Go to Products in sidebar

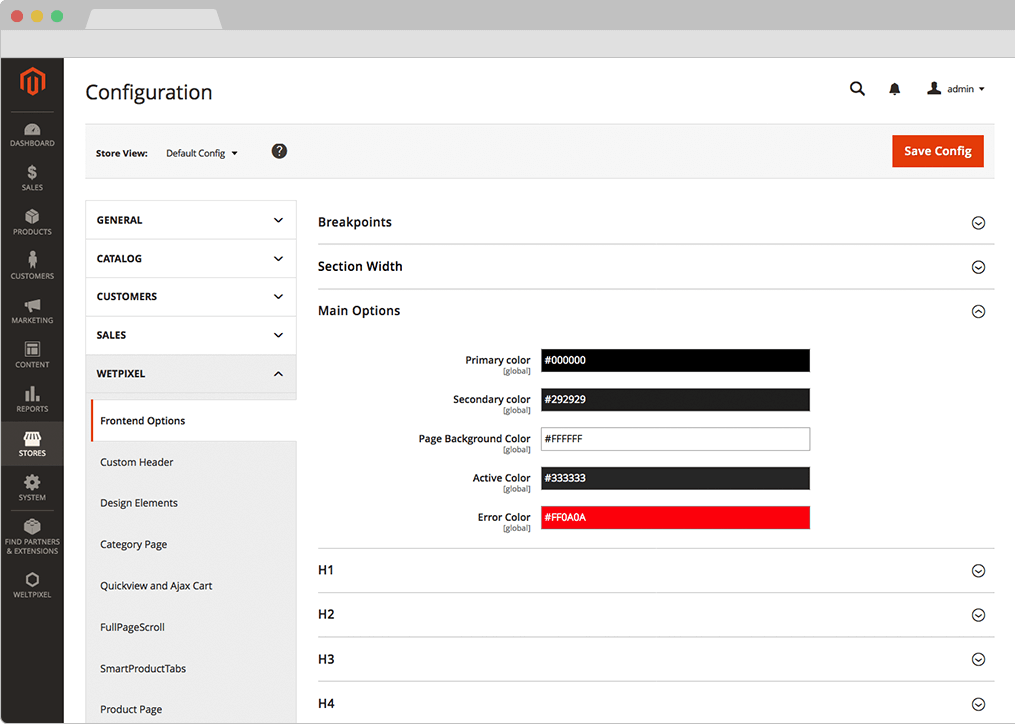click(x=32, y=222)
